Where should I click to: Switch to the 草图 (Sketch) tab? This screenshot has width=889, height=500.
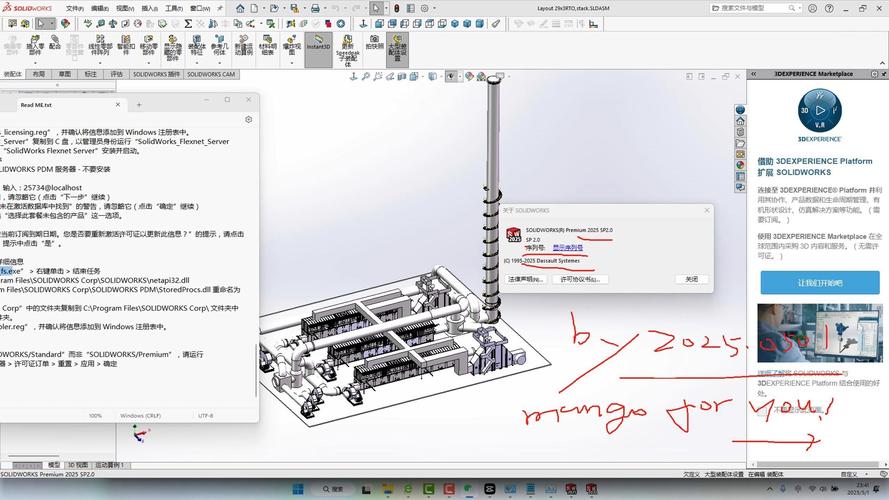65,74
